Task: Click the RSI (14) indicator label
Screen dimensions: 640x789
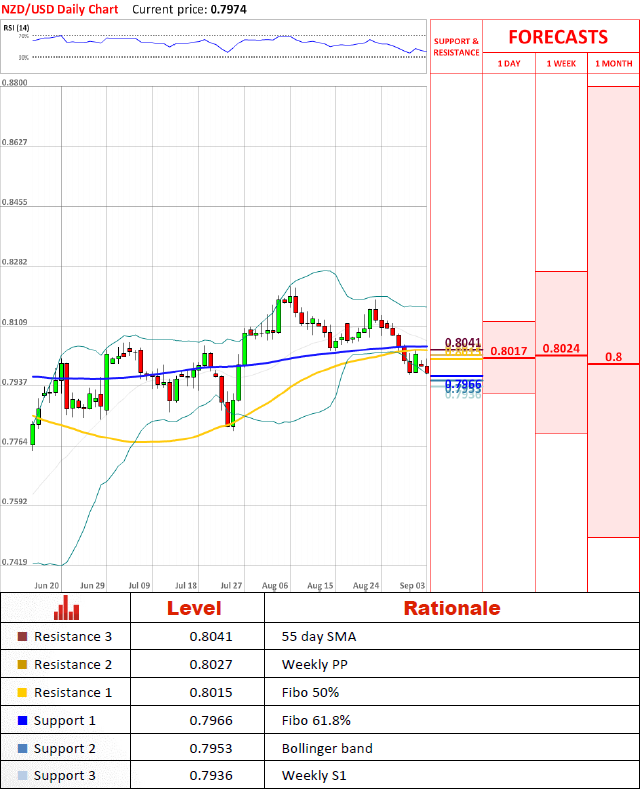Action: pos(15,27)
